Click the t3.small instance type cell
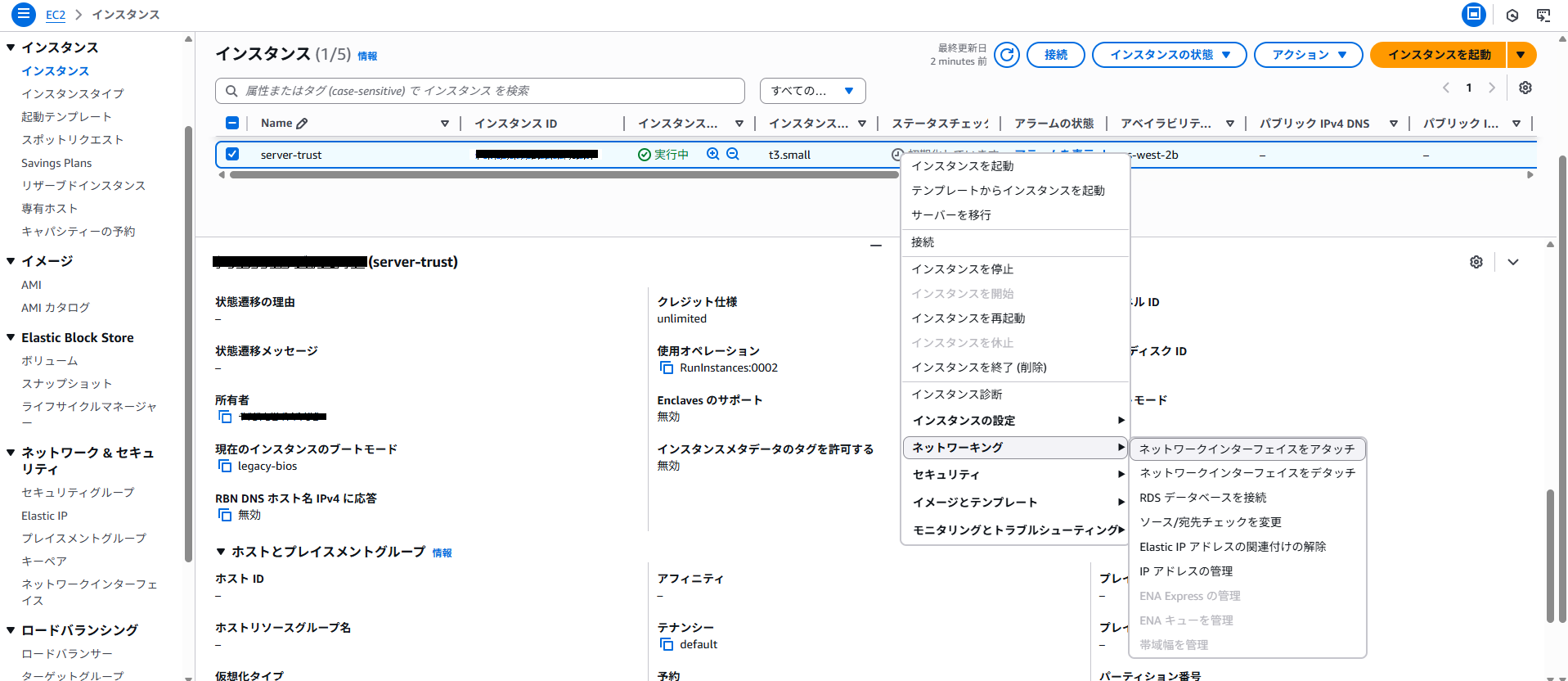This screenshot has height=681, width=1568. coord(789,155)
